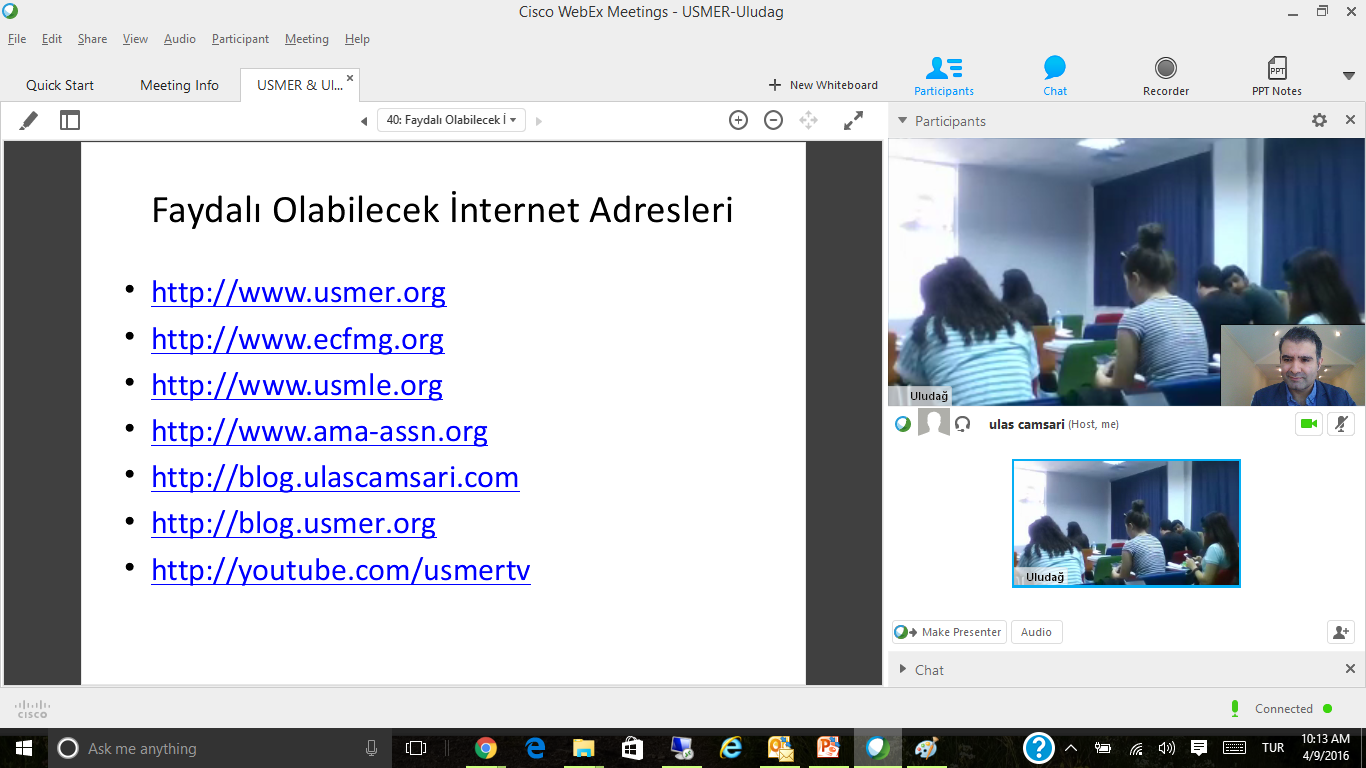Viewport: 1366px width, 768px height.
Task: Go to next slide arrow
Action: tap(539, 121)
